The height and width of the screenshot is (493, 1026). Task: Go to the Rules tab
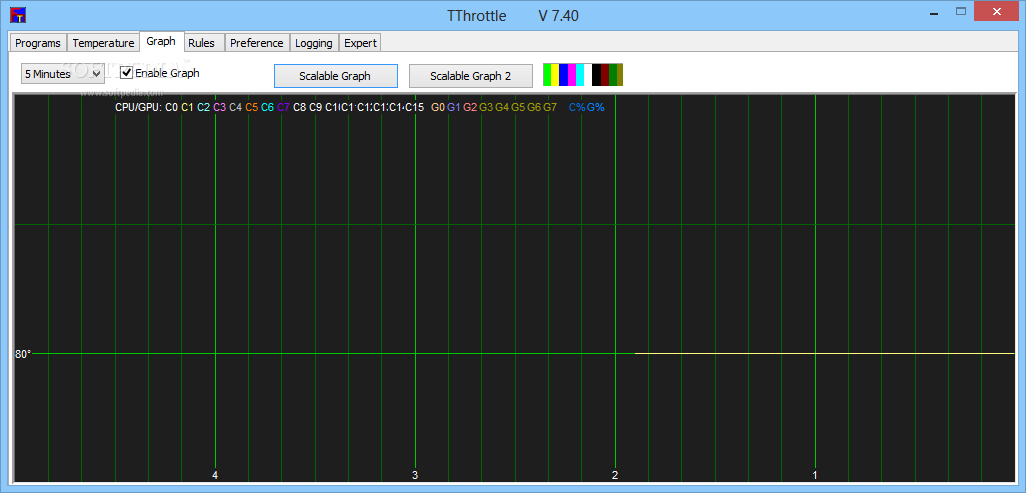click(202, 43)
